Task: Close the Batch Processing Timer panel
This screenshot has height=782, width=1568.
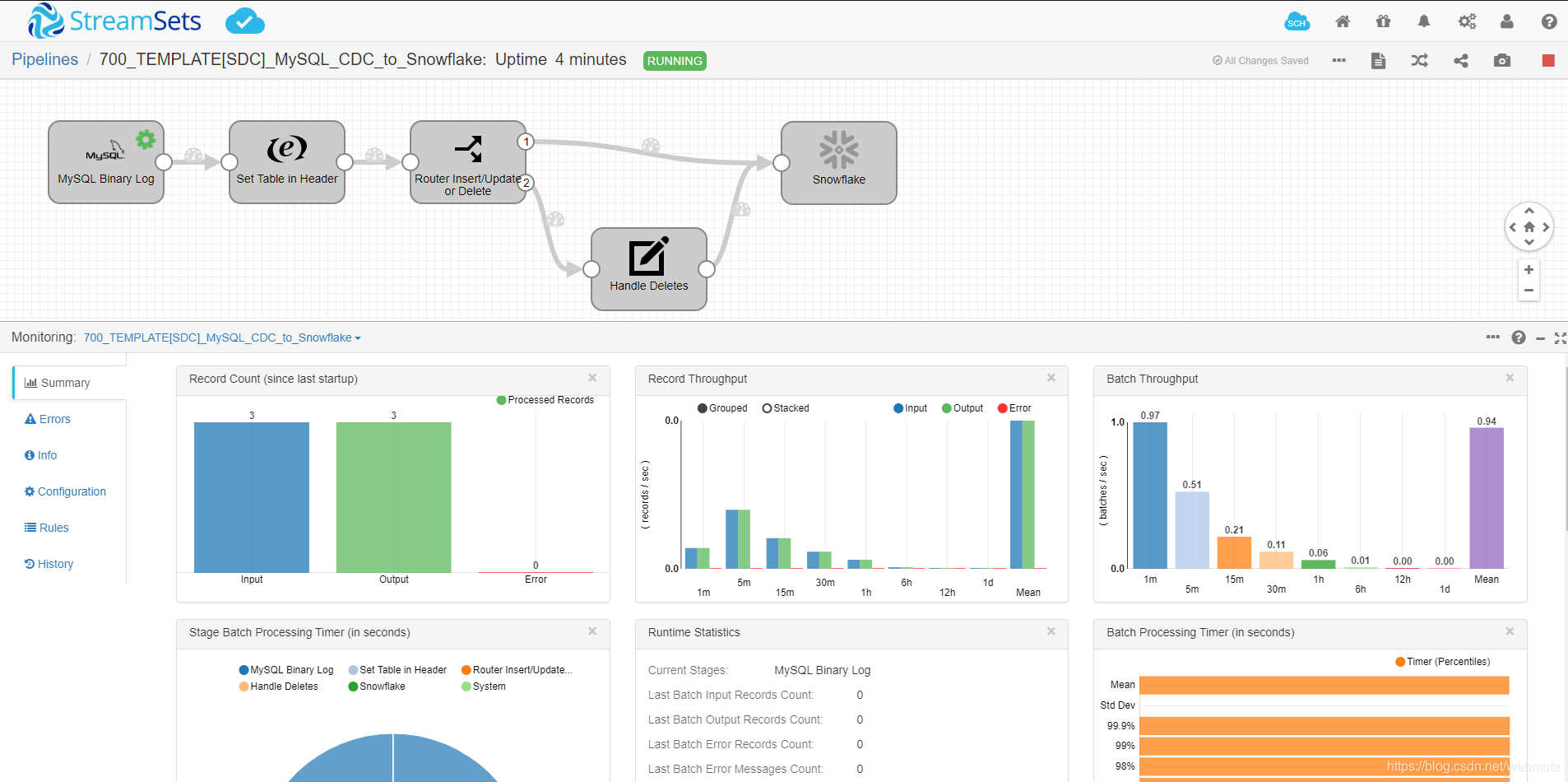Action: coord(1510,631)
